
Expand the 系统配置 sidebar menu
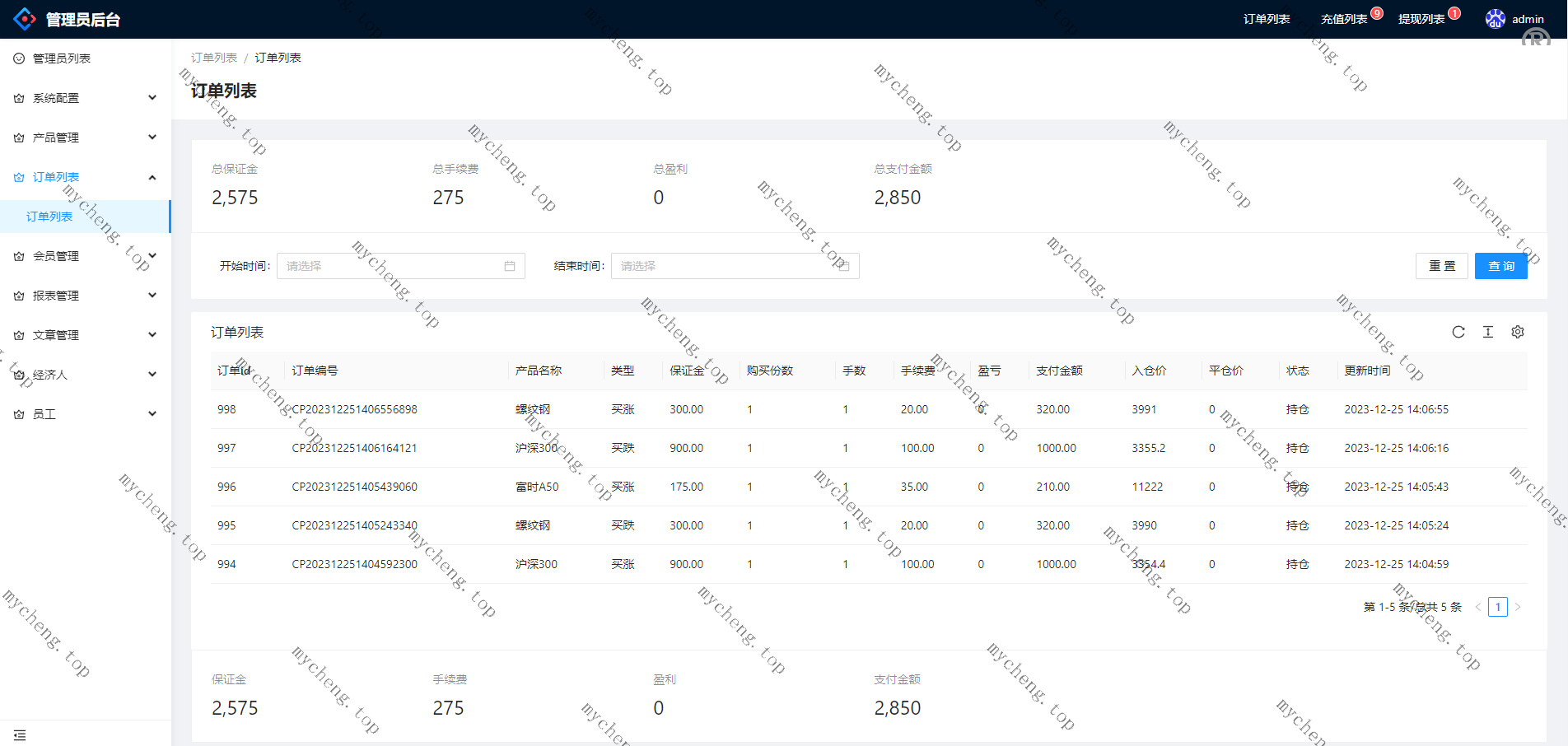(86, 98)
